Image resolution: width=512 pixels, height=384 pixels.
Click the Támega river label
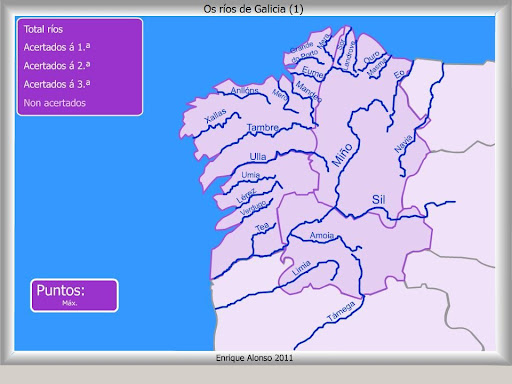(341, 311)
